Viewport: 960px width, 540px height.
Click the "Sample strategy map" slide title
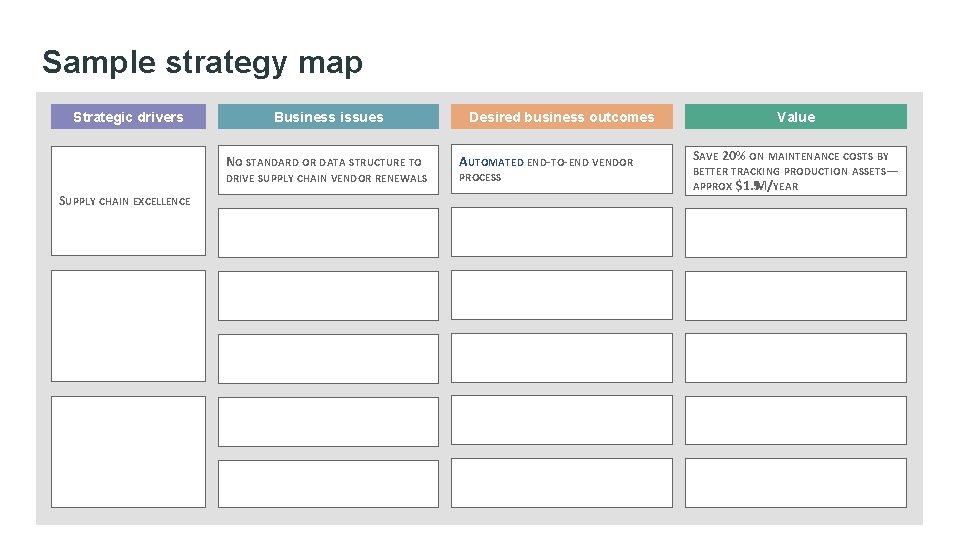(x=202, y=63)
